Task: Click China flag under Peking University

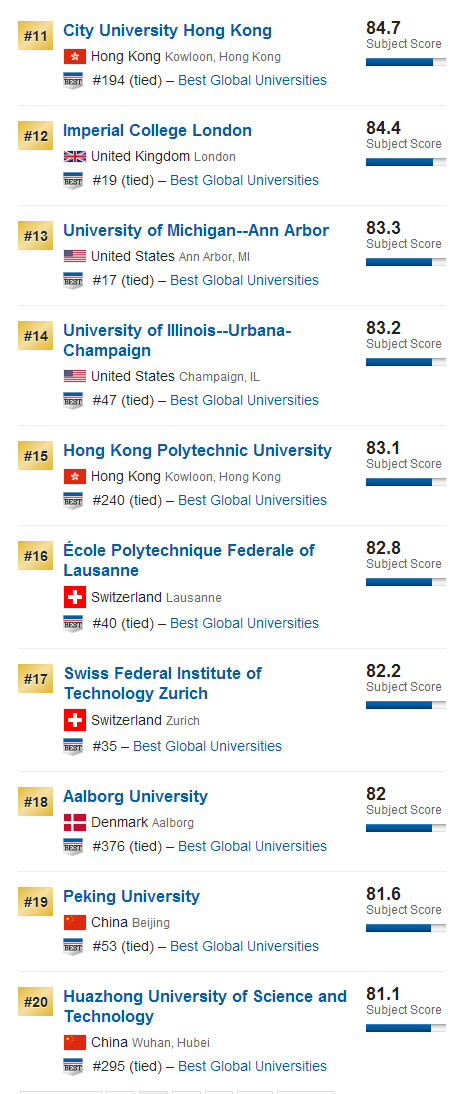Action: point(75,922)
